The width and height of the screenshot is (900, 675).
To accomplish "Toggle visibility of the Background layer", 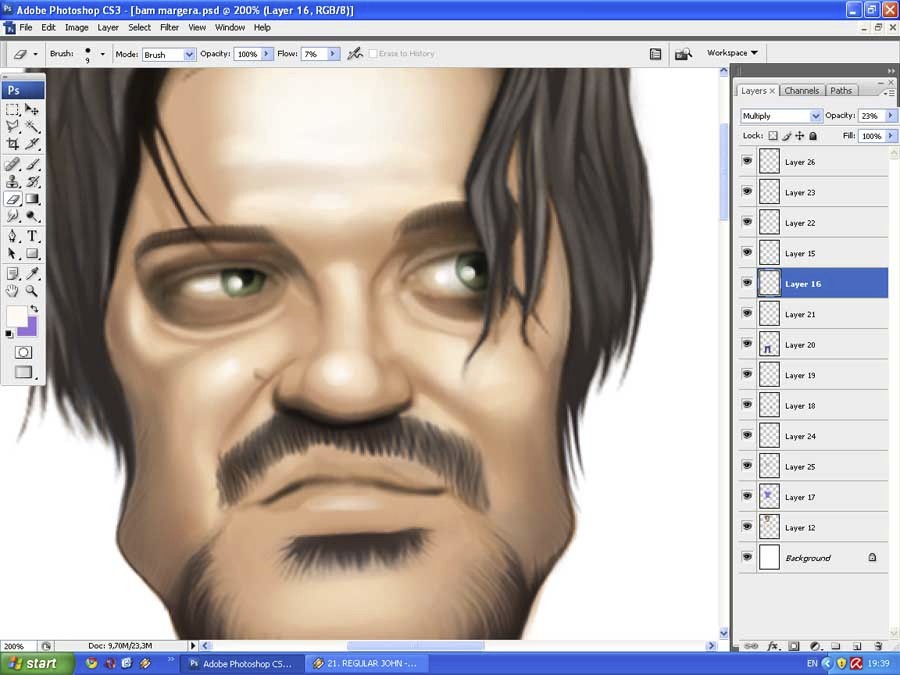I will 747,558.
